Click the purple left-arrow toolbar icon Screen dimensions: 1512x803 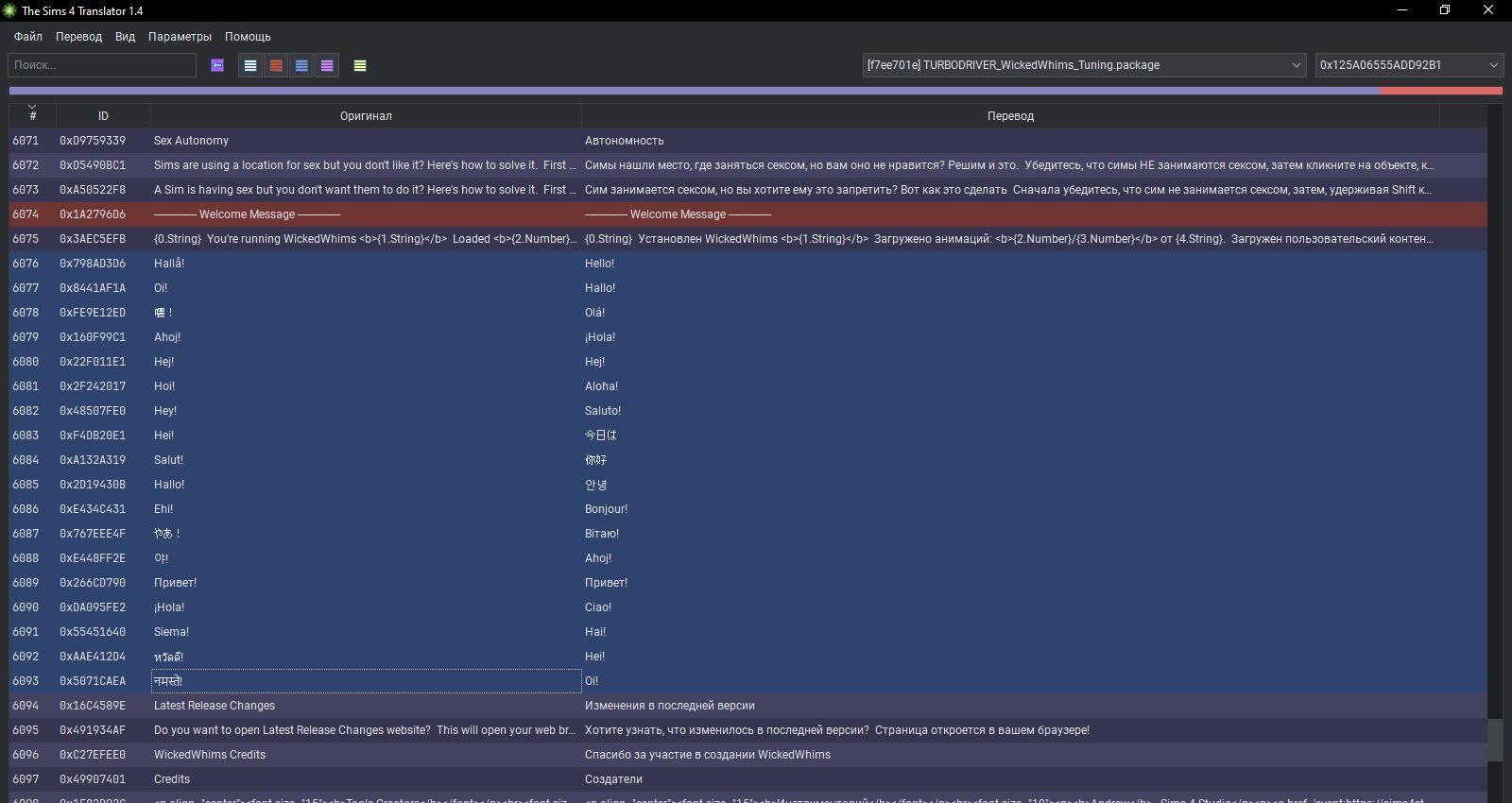[217, 65]
